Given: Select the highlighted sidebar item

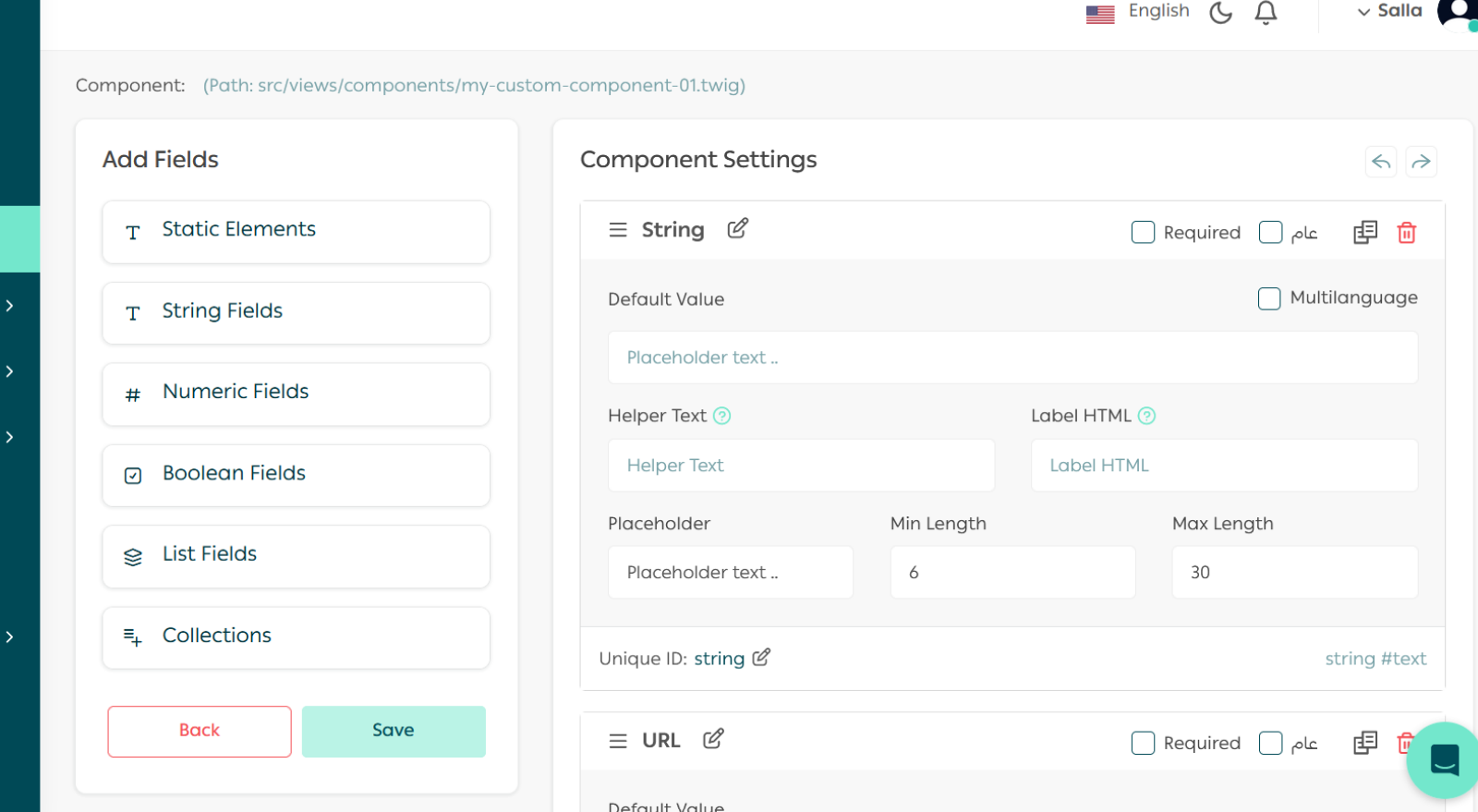Looking at the screenshot, I should point(19,239).
